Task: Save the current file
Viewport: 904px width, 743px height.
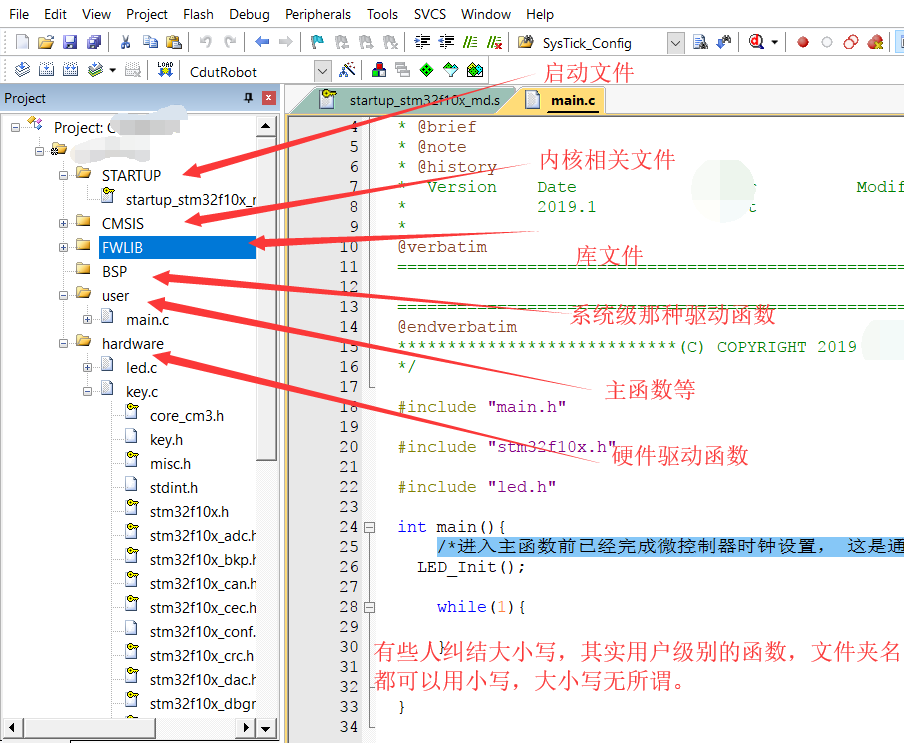Action: pyautogui.click(x=70, y=42)
